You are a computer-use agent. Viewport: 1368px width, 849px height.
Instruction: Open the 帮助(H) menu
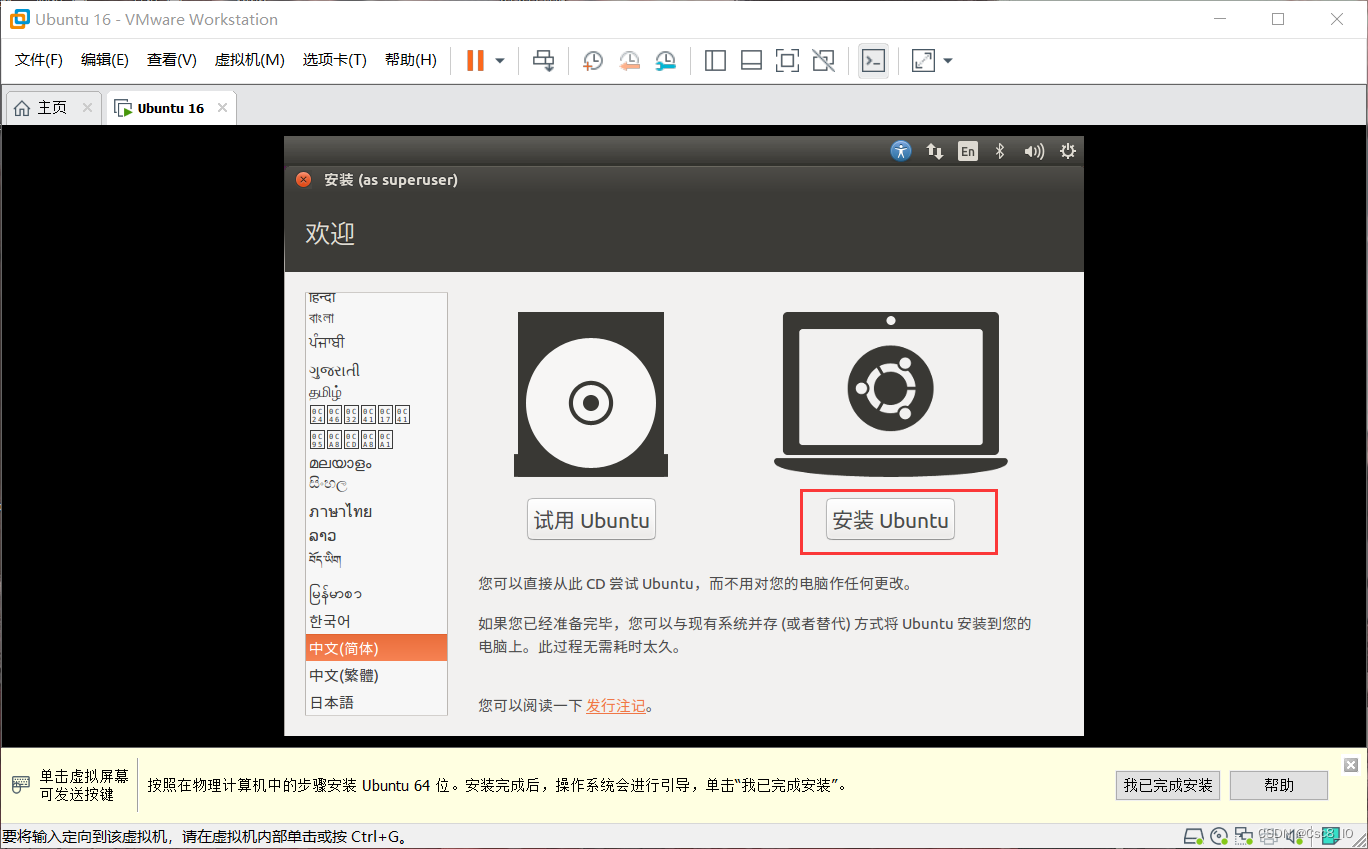click(411, 60)
